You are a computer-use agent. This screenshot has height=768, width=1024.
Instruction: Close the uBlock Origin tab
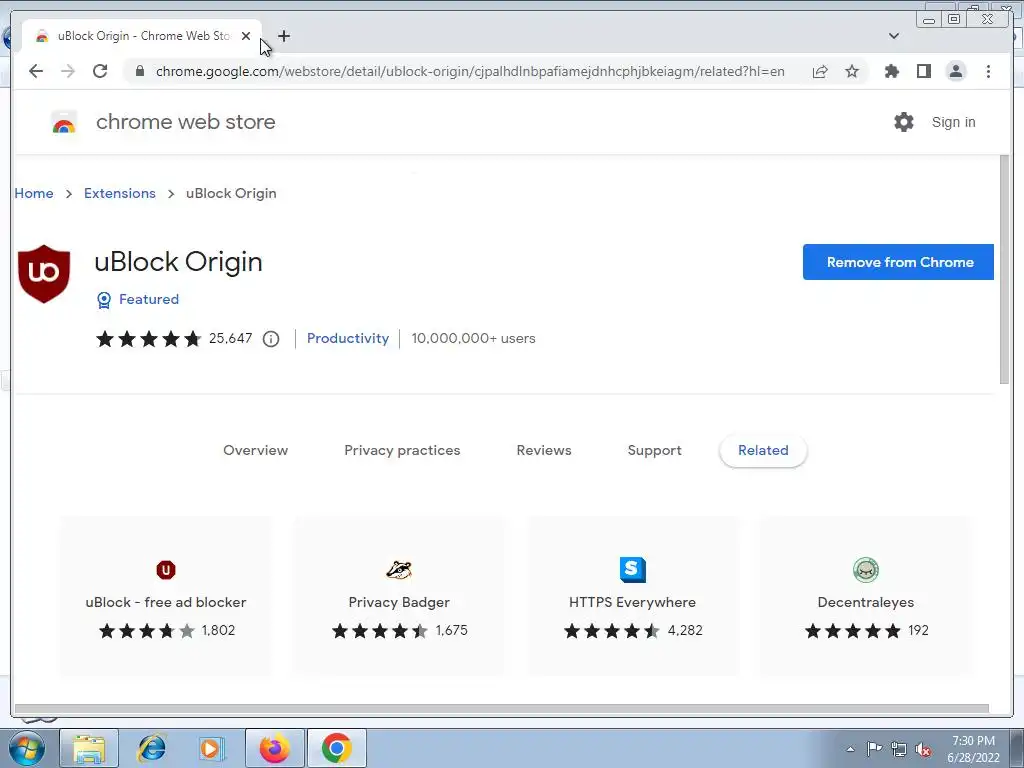click(246, 36)
